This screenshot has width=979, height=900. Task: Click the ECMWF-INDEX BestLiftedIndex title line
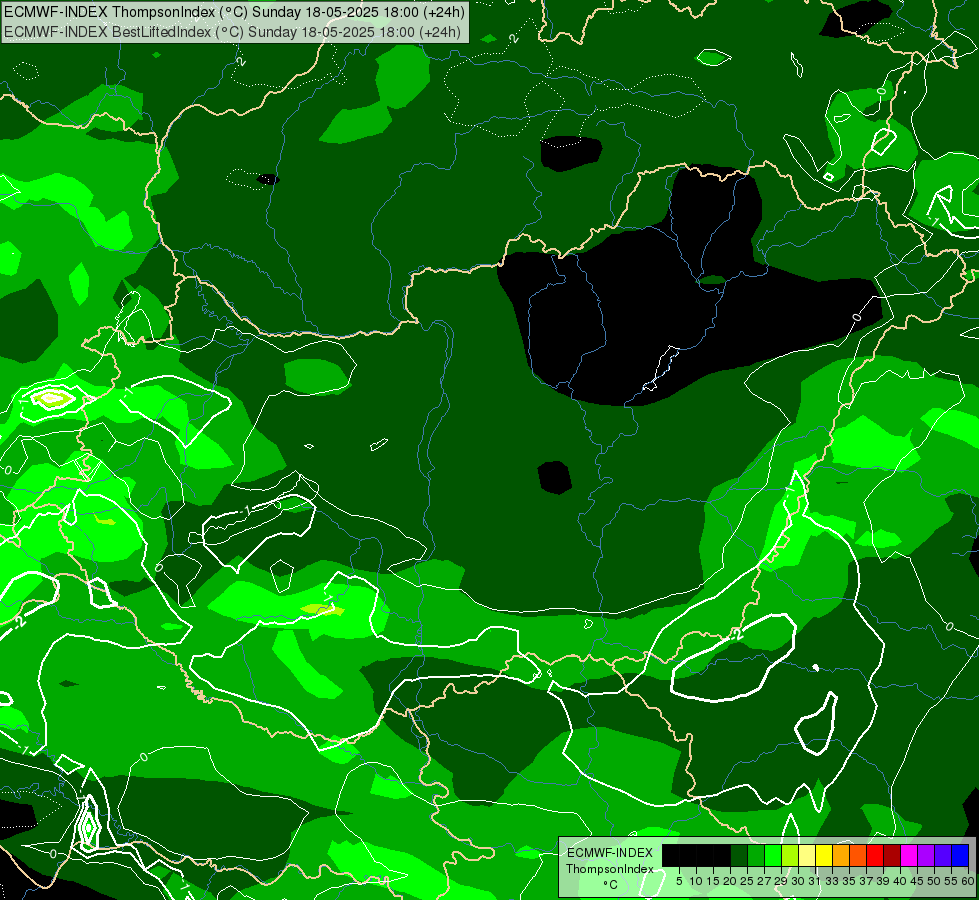(233, 32)
